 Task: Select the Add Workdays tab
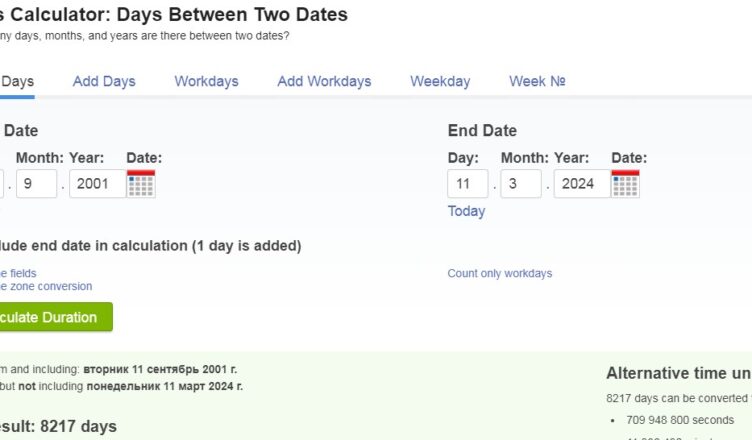click(324, 81)
